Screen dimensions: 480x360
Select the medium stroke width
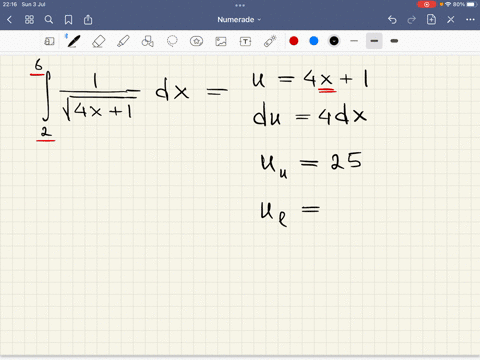click(x=374, y=41)
